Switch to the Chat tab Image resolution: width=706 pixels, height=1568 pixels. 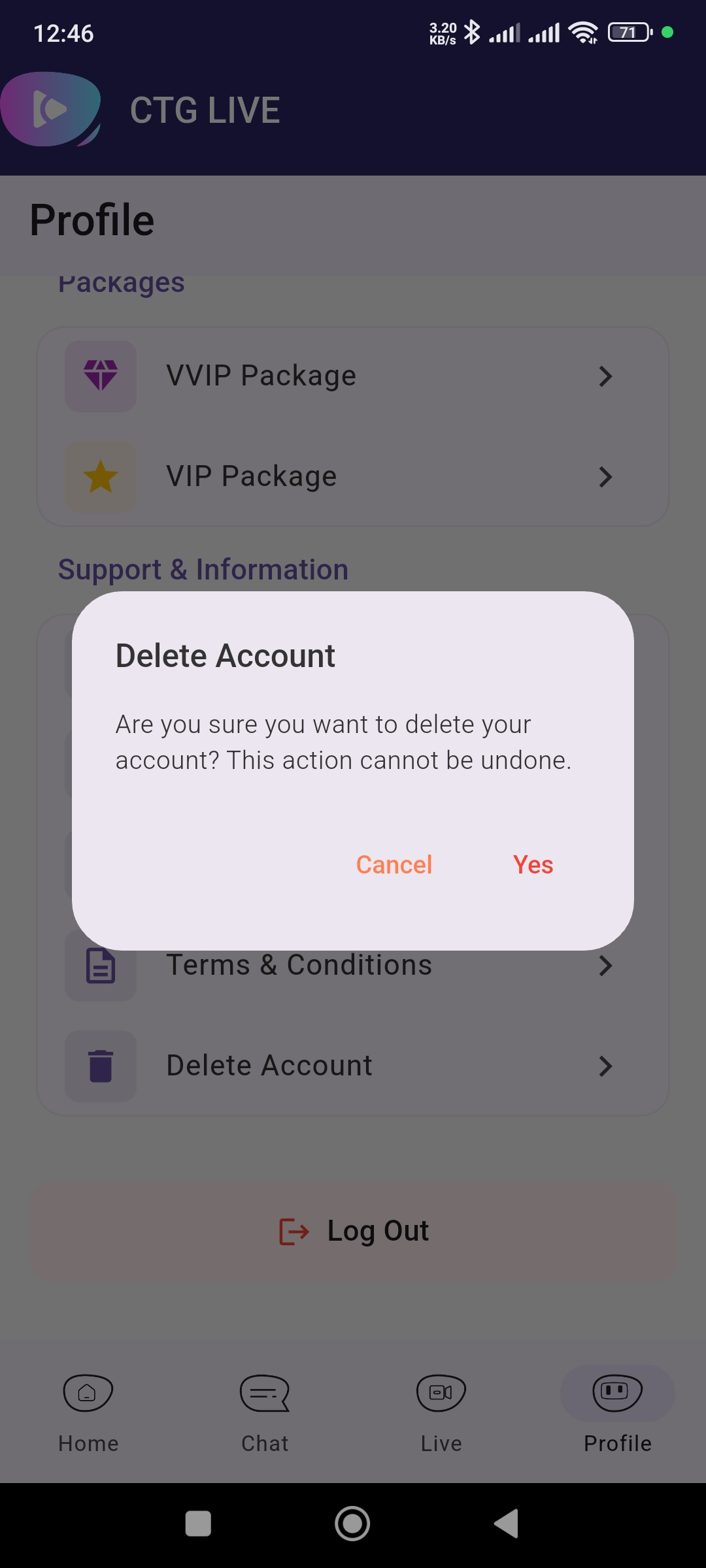click(x=265, y=1411)
